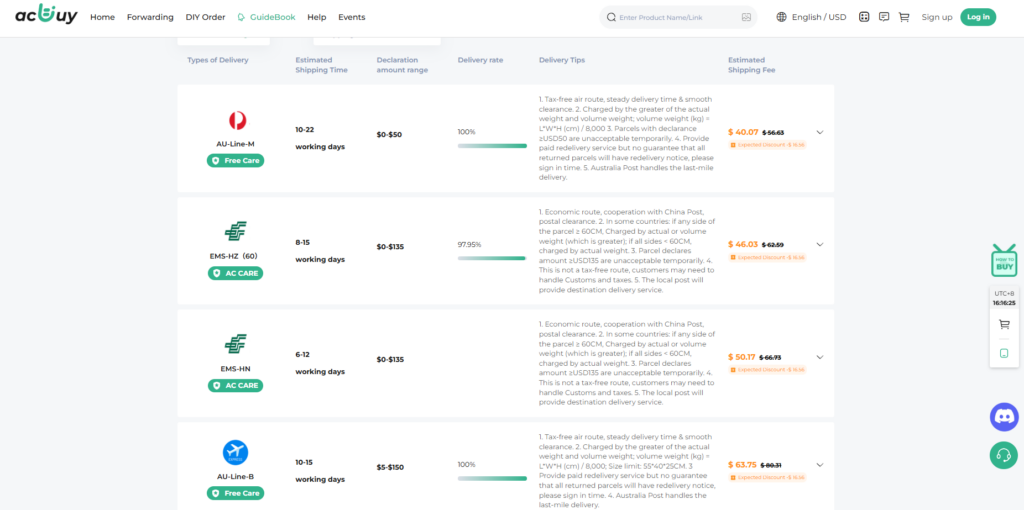Click the cart icon in side widget
Viewport: 1024px width, 510px height.
pos(1004,324)
